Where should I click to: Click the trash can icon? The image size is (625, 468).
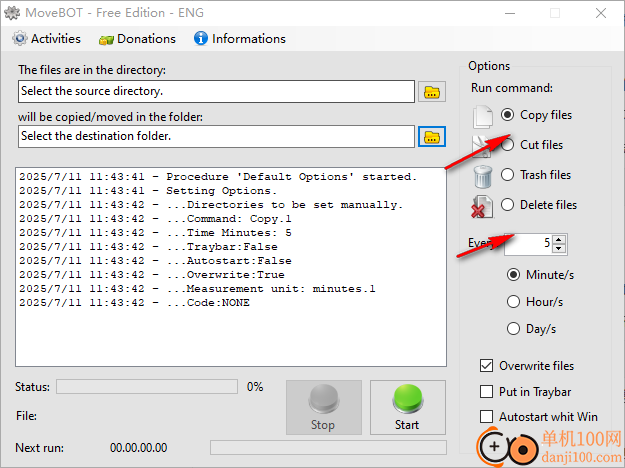[483, 176]
